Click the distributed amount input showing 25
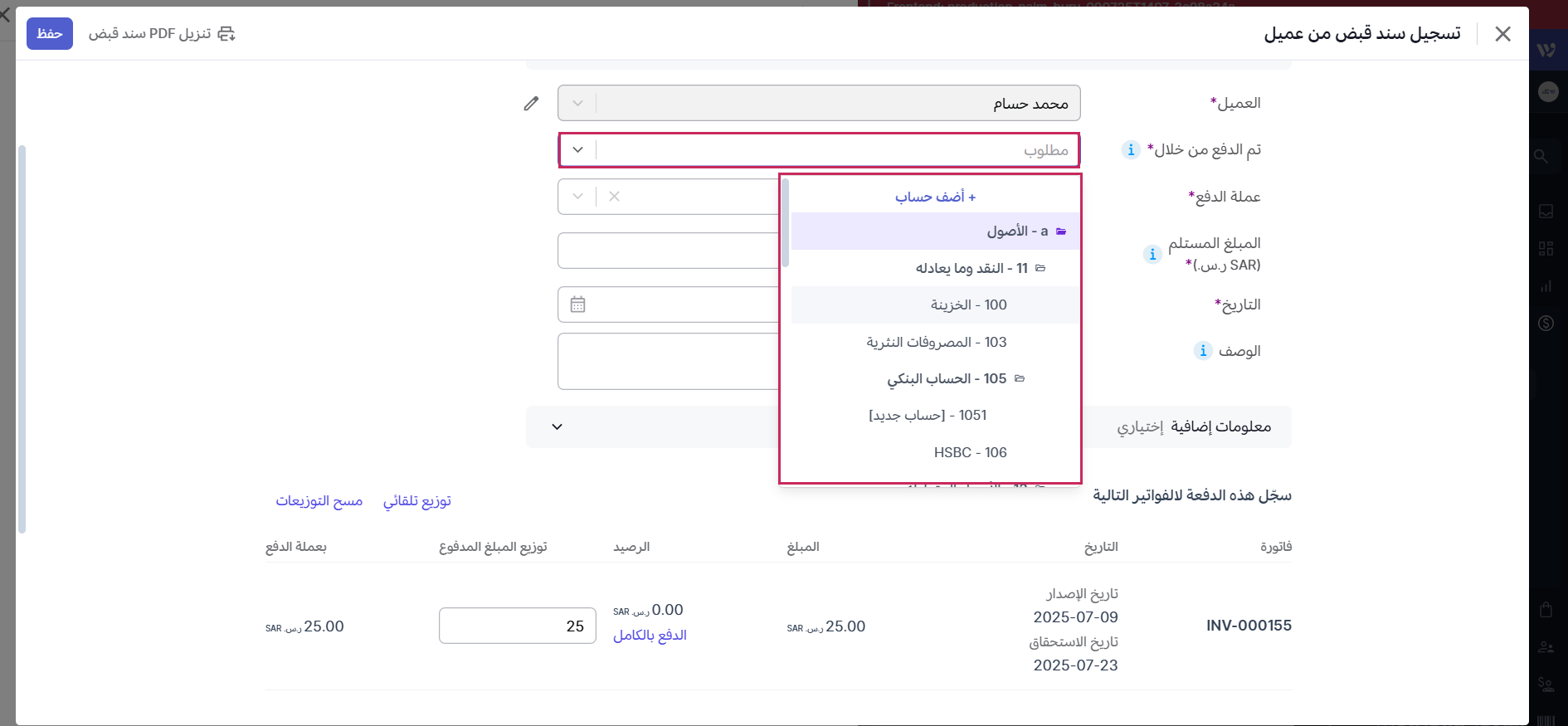The width and height of the screenshot is (1568, 726). tap(517, 626)
